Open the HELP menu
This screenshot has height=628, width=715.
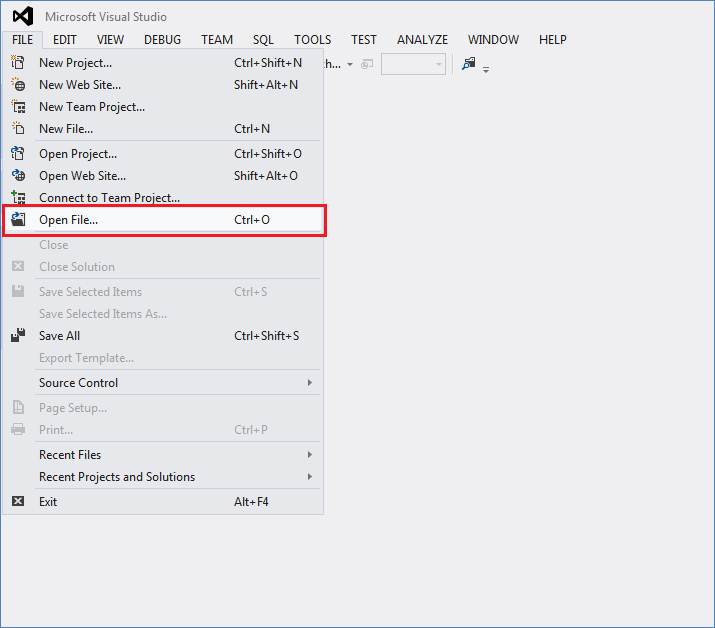click(x=553, y=40)
